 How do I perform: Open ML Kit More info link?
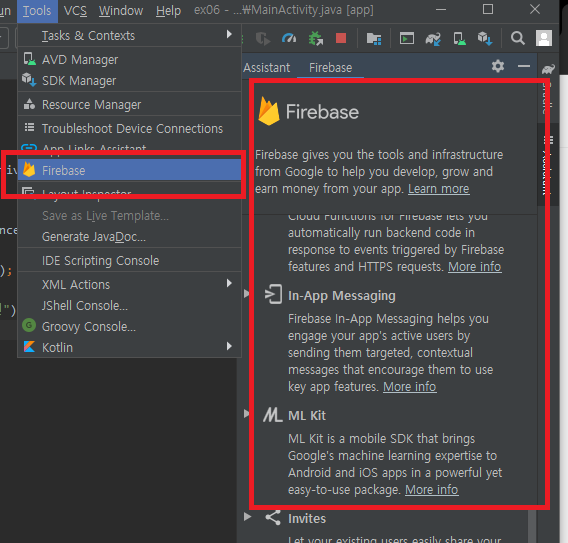[431, 489]
